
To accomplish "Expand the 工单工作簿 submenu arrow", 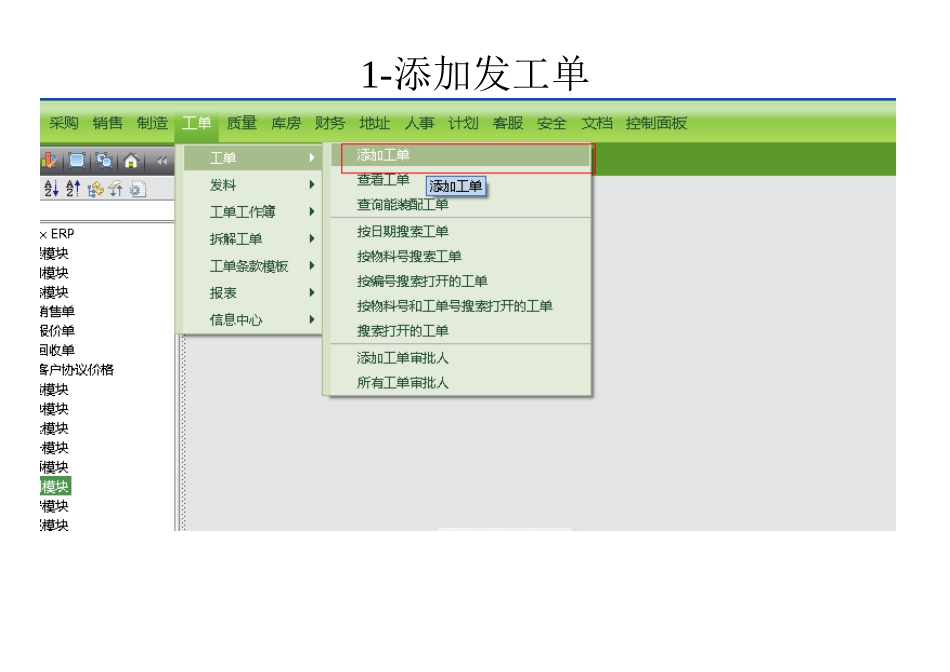I will pyautogui.click(x=311, y=211).
